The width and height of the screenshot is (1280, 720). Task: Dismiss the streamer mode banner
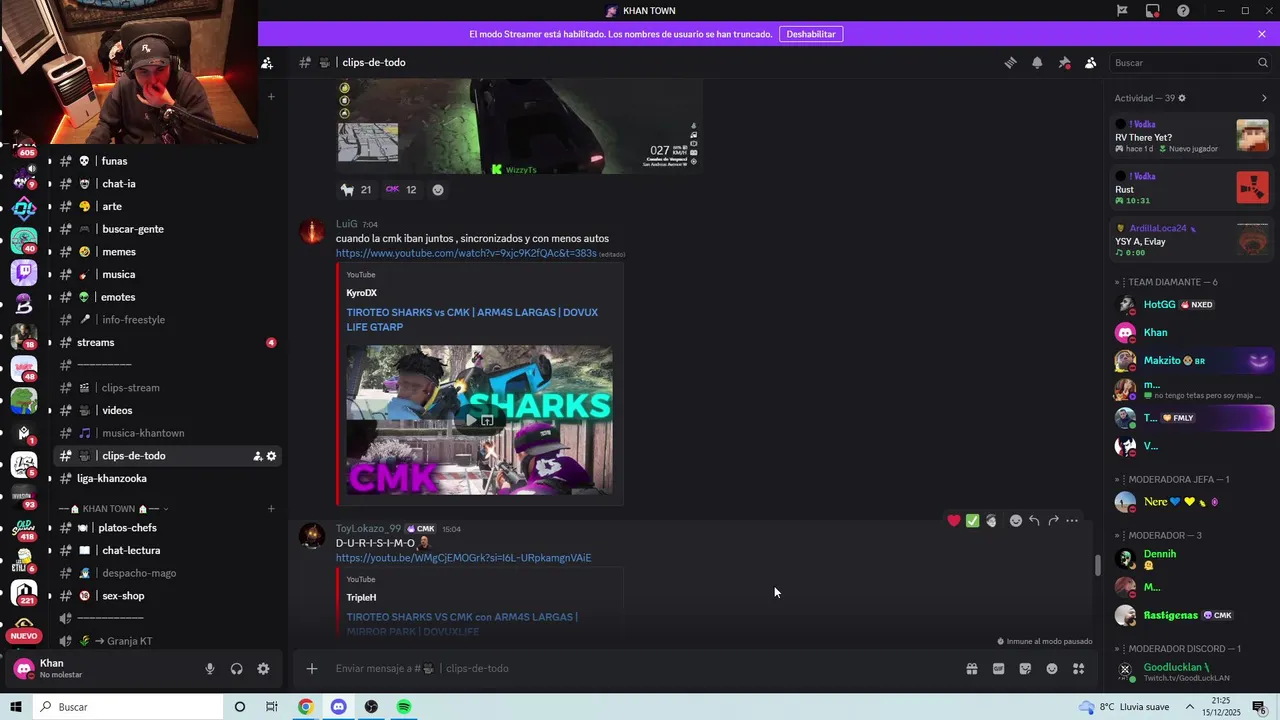(1262, 34)
